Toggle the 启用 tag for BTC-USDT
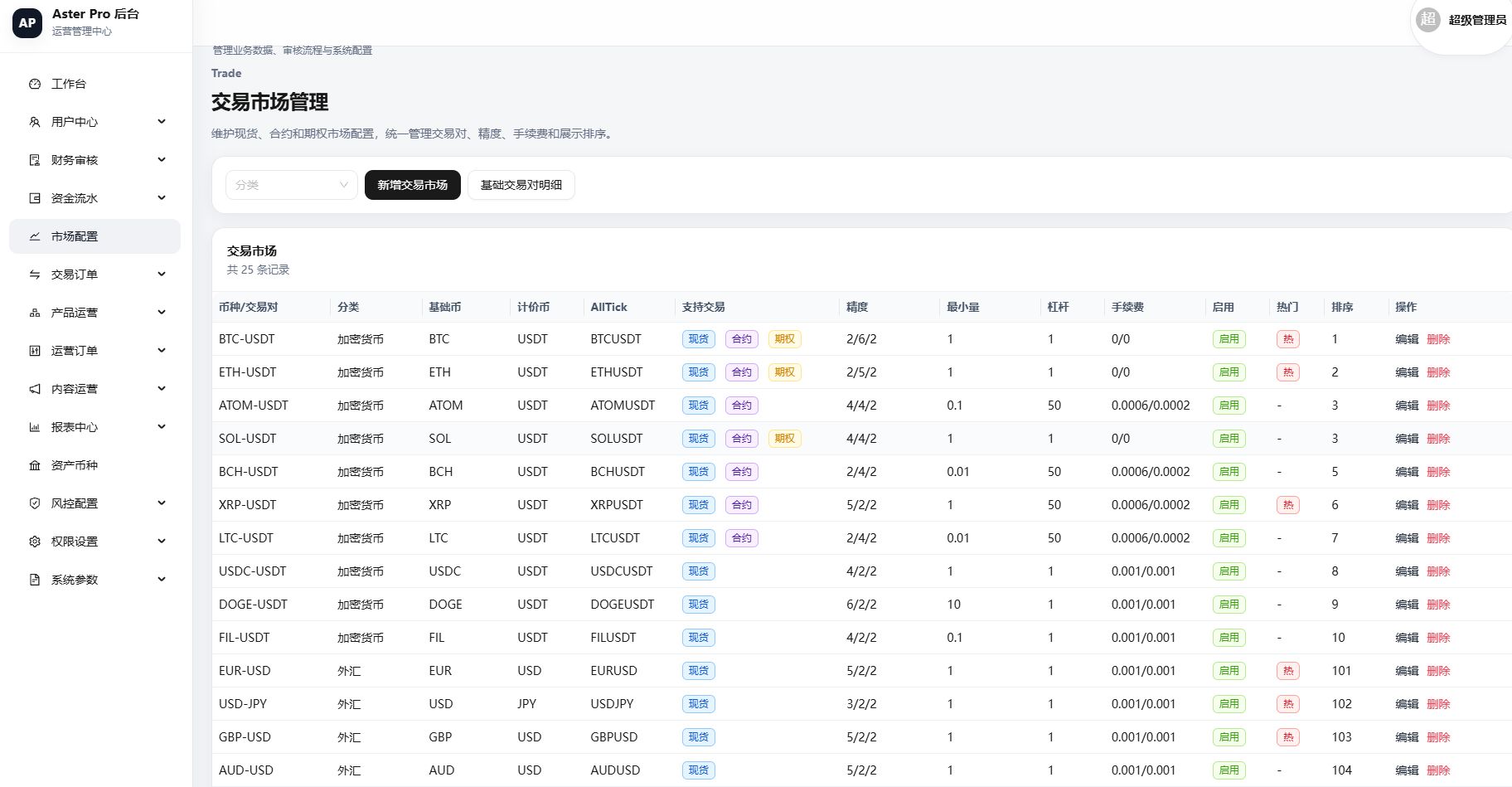1512x787 pixels. pyautogui.click(x=1228, y=339)
